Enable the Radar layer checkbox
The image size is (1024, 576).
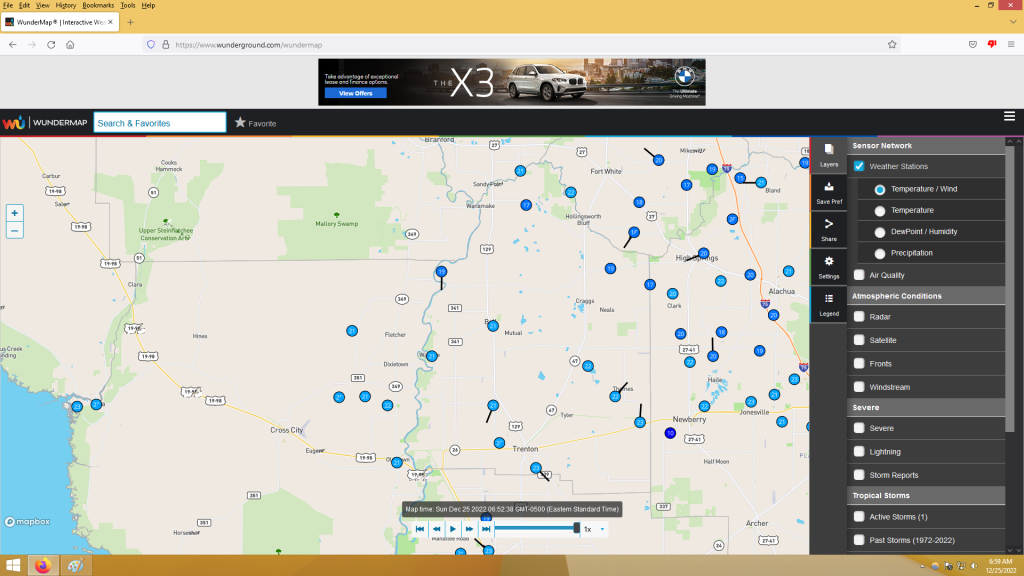(859, 317)
